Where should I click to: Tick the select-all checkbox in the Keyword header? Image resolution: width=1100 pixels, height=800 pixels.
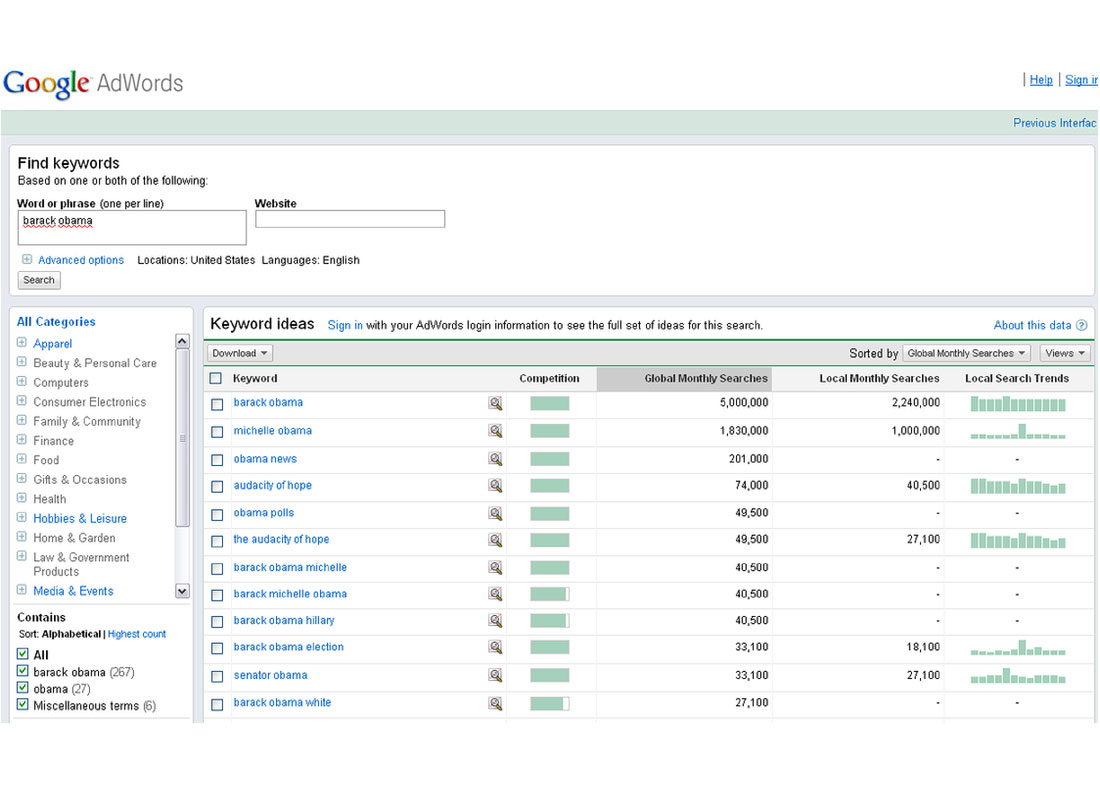pyautogui.click(x=216, y=379)
